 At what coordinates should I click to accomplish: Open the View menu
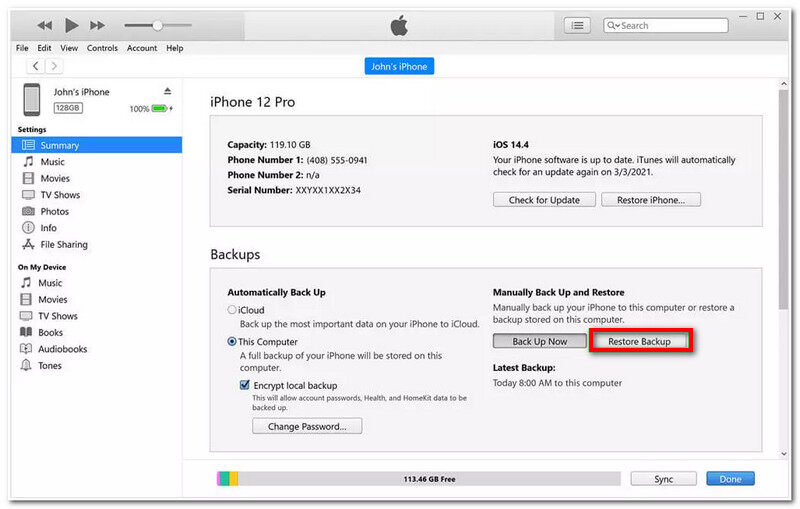tap(69, 48)
